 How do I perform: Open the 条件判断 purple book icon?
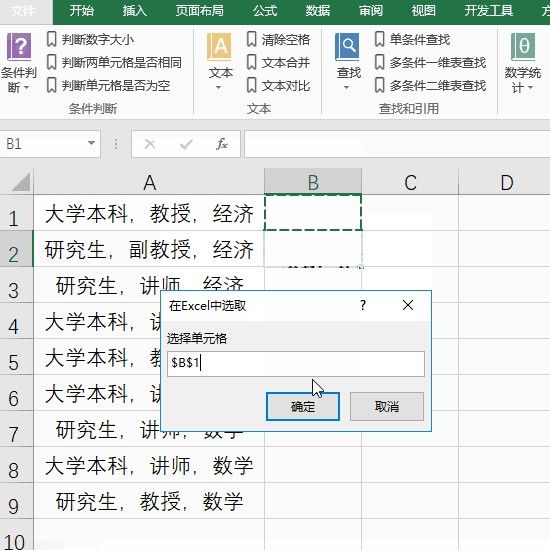(x=19, y=47)
